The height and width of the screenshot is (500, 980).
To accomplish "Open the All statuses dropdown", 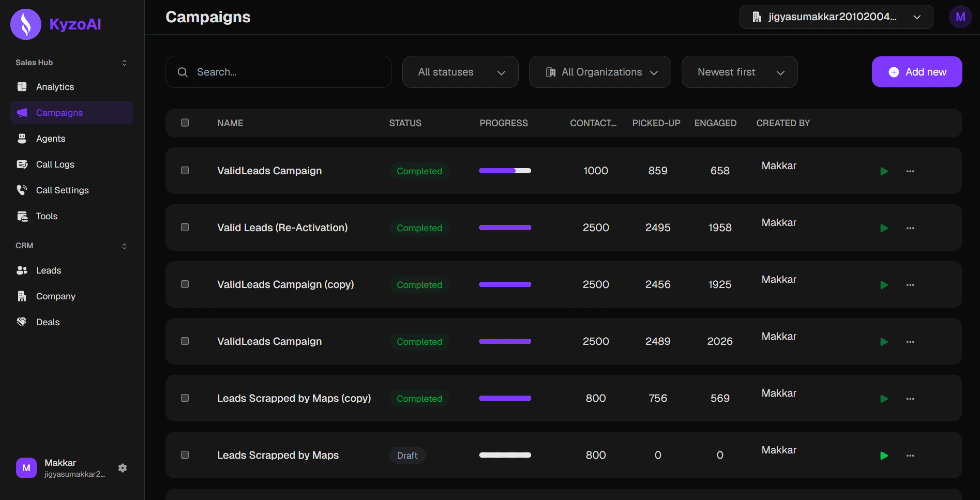I will pos(460,72).
